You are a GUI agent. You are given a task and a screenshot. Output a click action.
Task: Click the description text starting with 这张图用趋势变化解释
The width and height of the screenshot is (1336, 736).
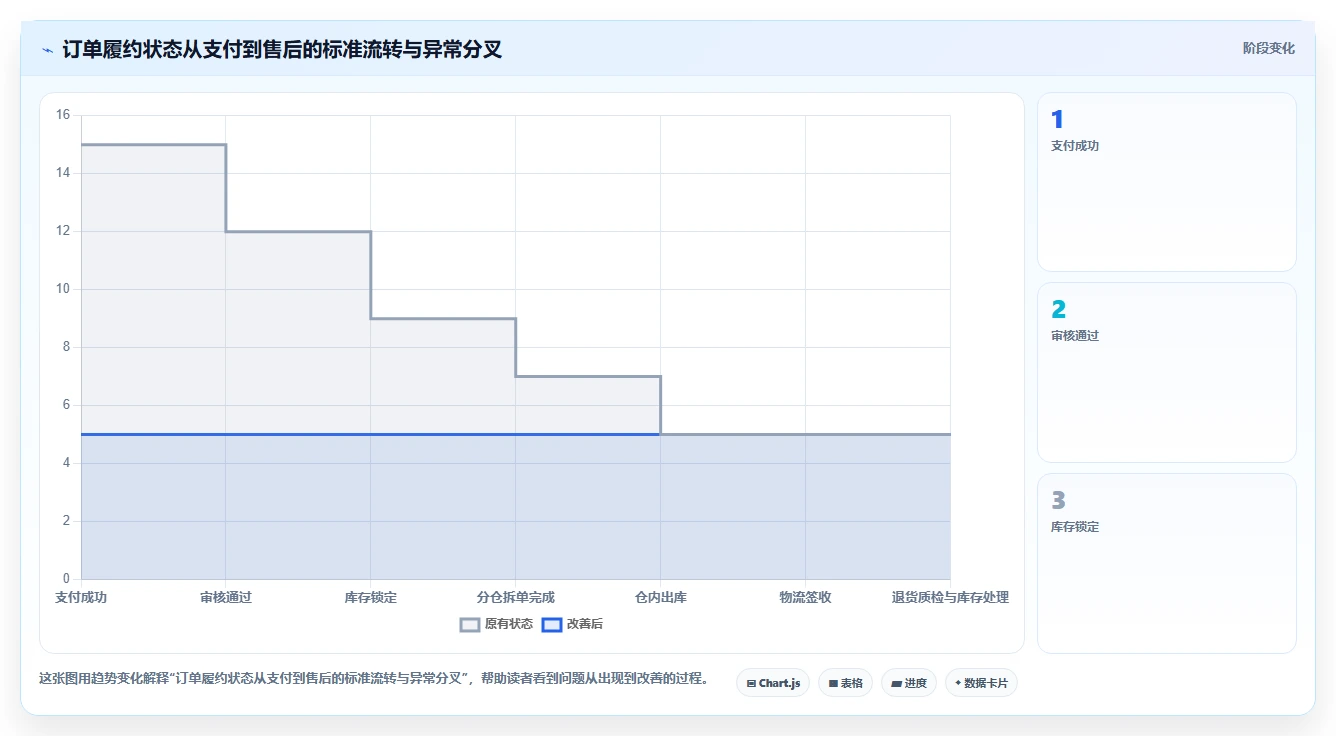(x=374, y=678)
